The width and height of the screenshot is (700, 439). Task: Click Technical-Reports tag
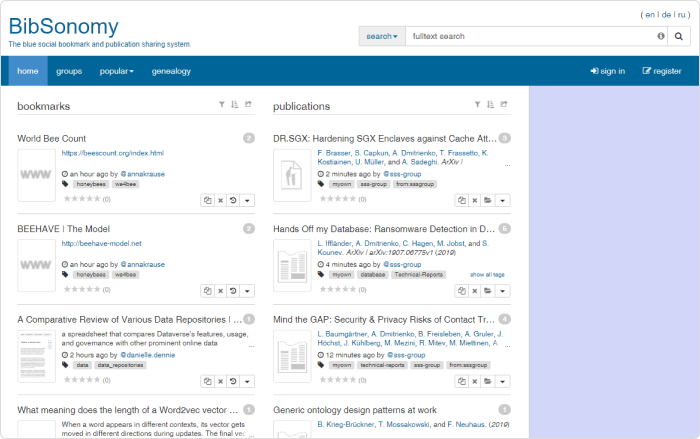tap(418, 275)
